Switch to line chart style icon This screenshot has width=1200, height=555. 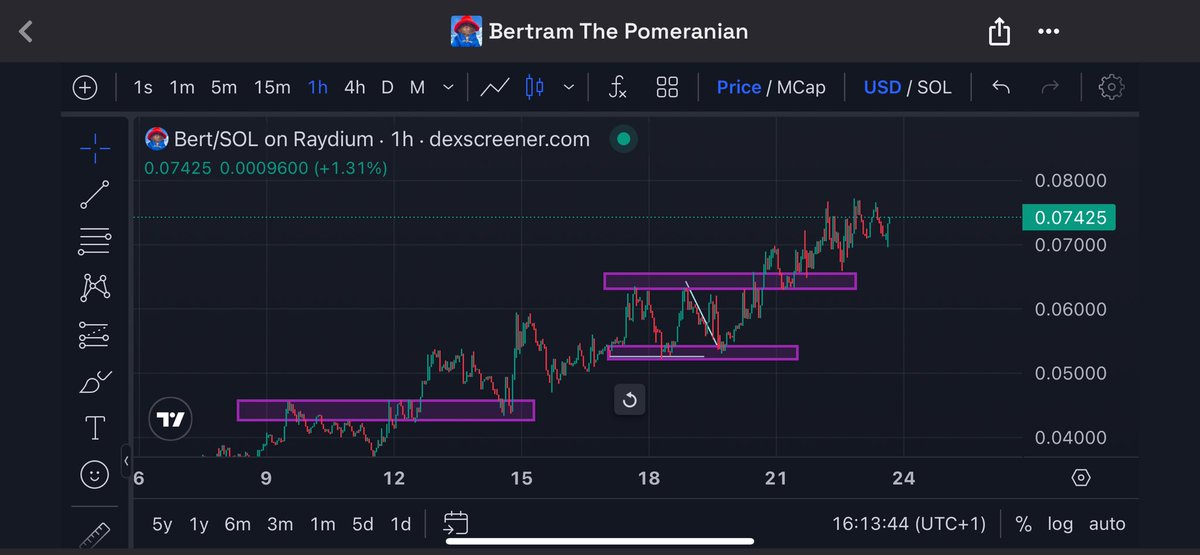pos(495,88)
